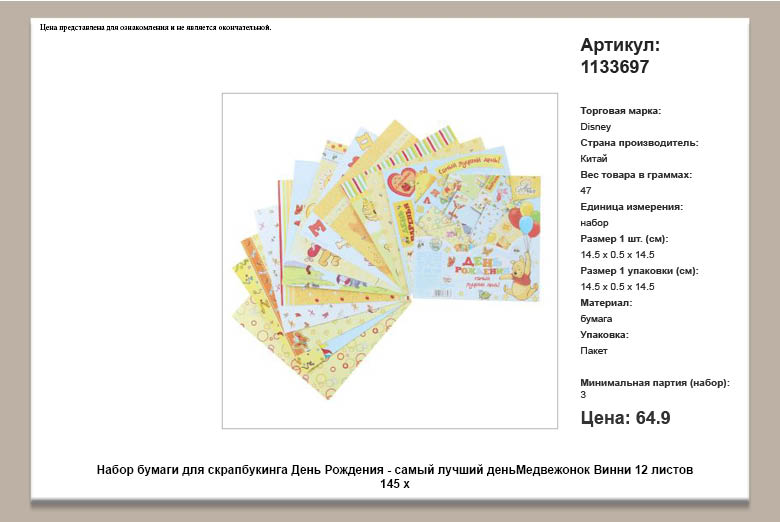Screen dimensions: 780x522
Task: Click the minimum batch value '3'
Action: pyautogui.click(x=583, y=395)
